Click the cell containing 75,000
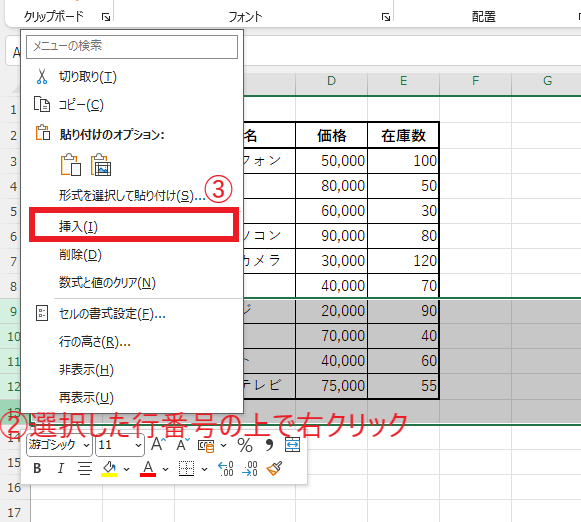The height and width of the screenshot is (522, 581). coord(331,386)
